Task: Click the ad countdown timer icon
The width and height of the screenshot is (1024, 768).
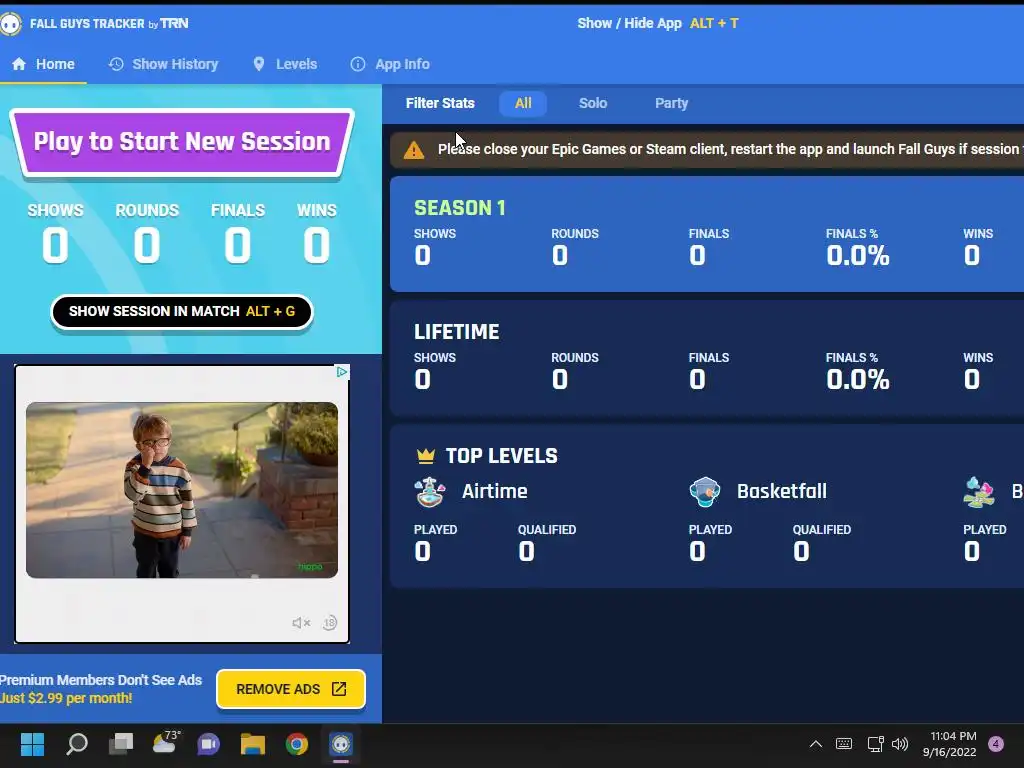Action: (x=330, y=623)
